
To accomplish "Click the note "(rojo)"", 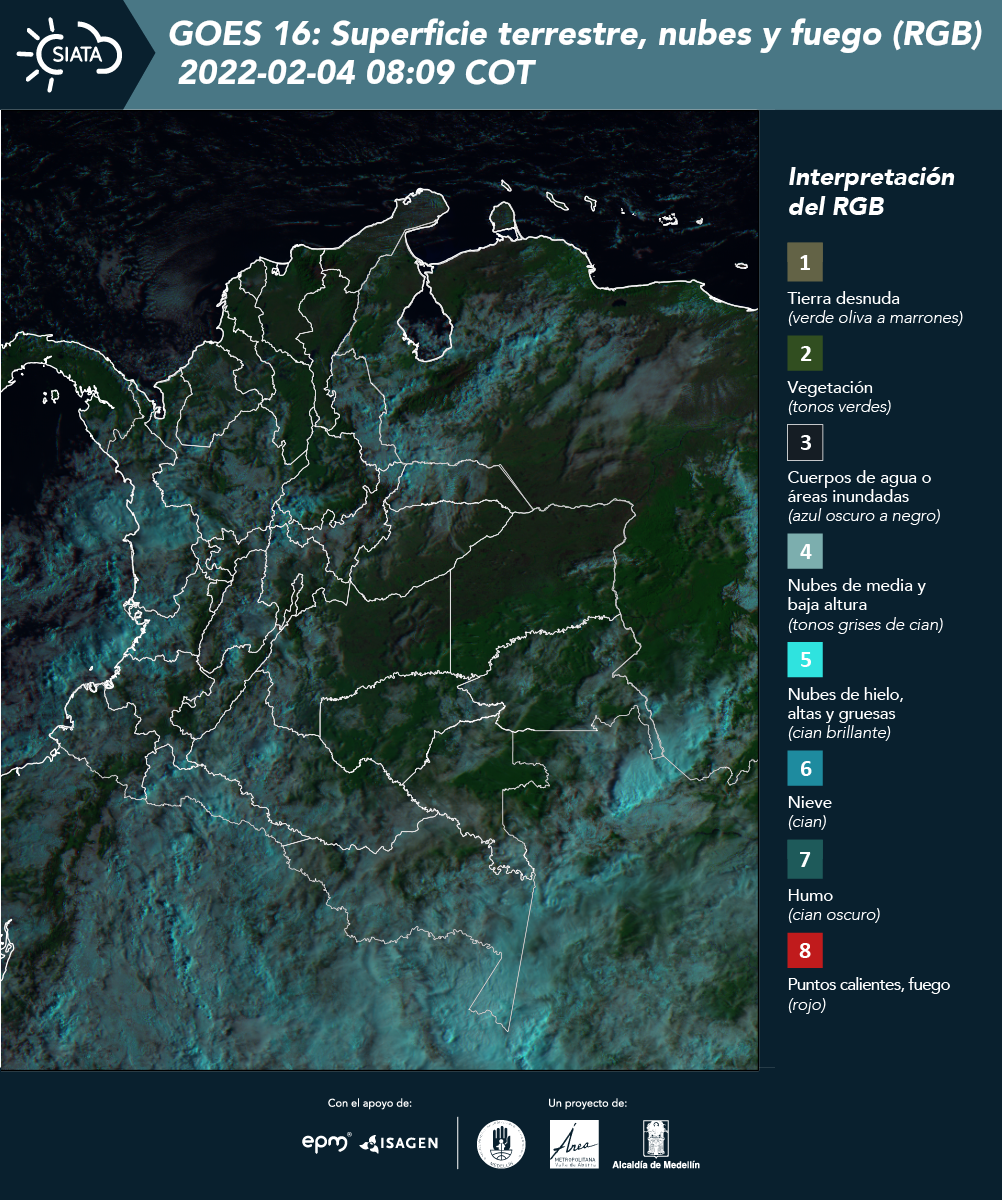I will [807, 1006].
